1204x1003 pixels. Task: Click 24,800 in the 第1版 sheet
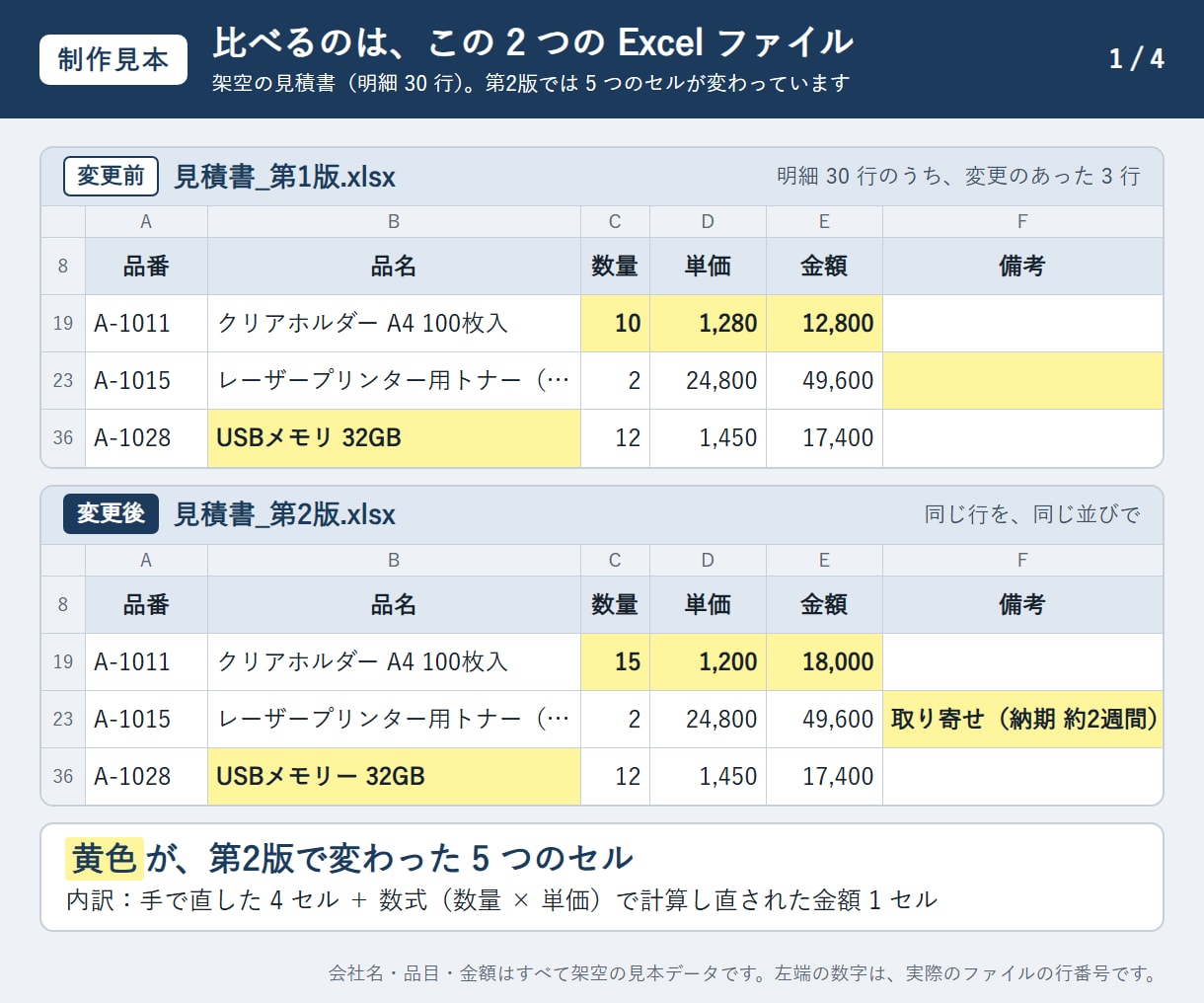coord(708,381)
